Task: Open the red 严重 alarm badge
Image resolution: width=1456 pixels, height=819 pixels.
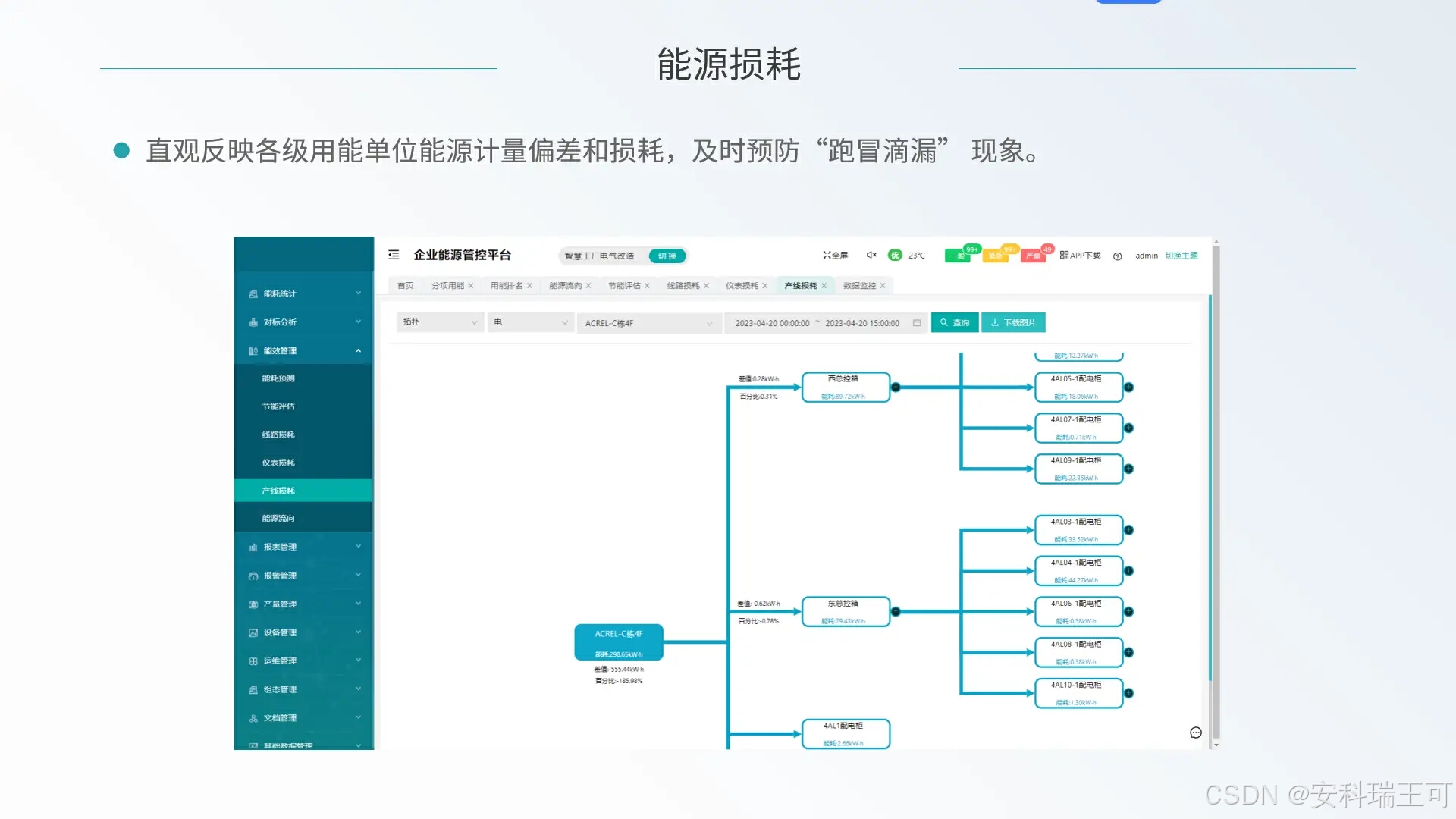Action: [x=1033, y=256]
